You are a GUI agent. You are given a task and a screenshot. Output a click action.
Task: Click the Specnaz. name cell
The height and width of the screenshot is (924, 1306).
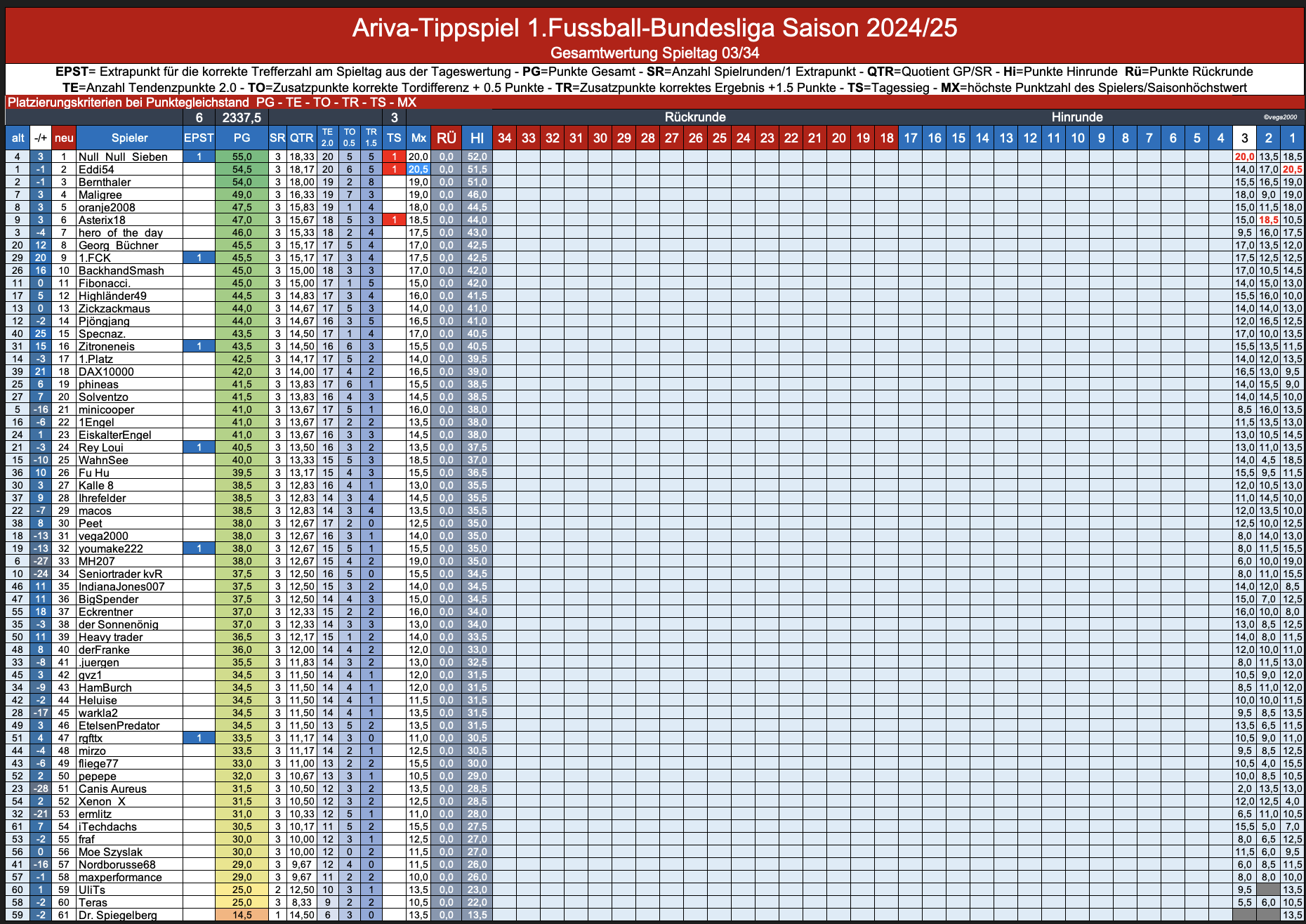(x=129, y=334)
